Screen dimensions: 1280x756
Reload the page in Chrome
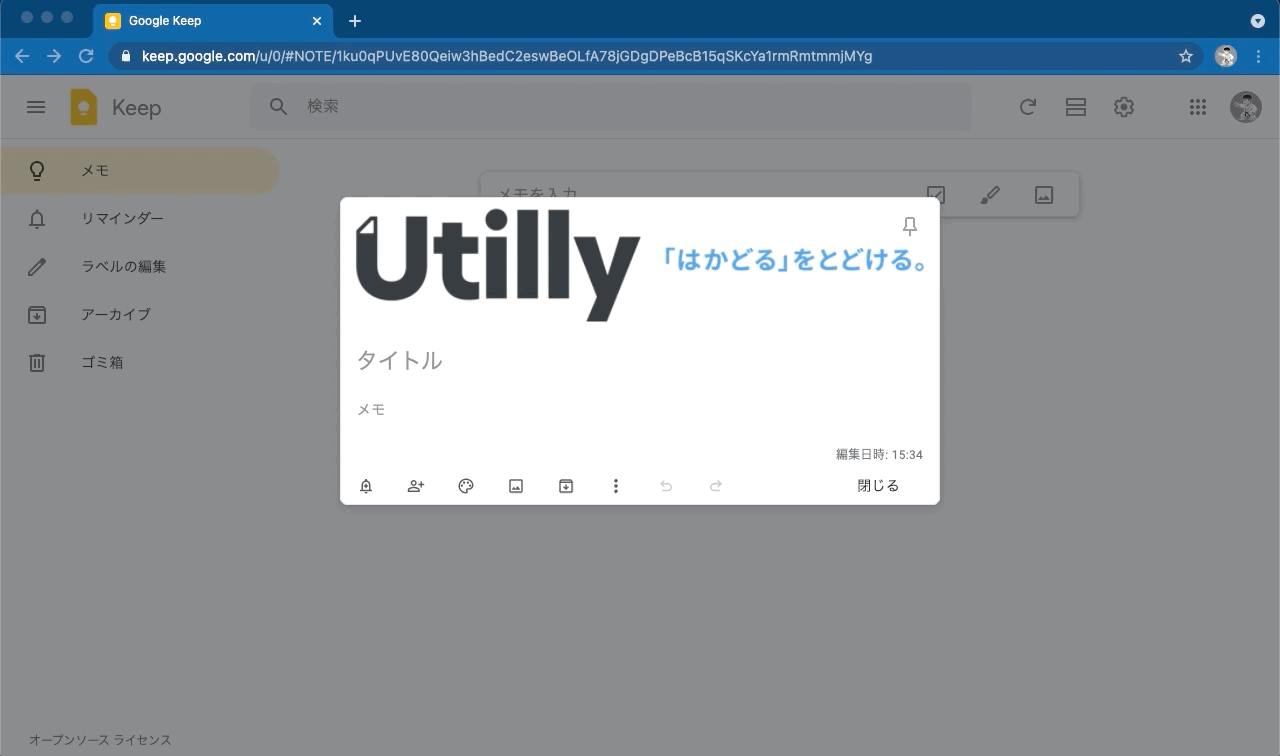pos(86,56)
